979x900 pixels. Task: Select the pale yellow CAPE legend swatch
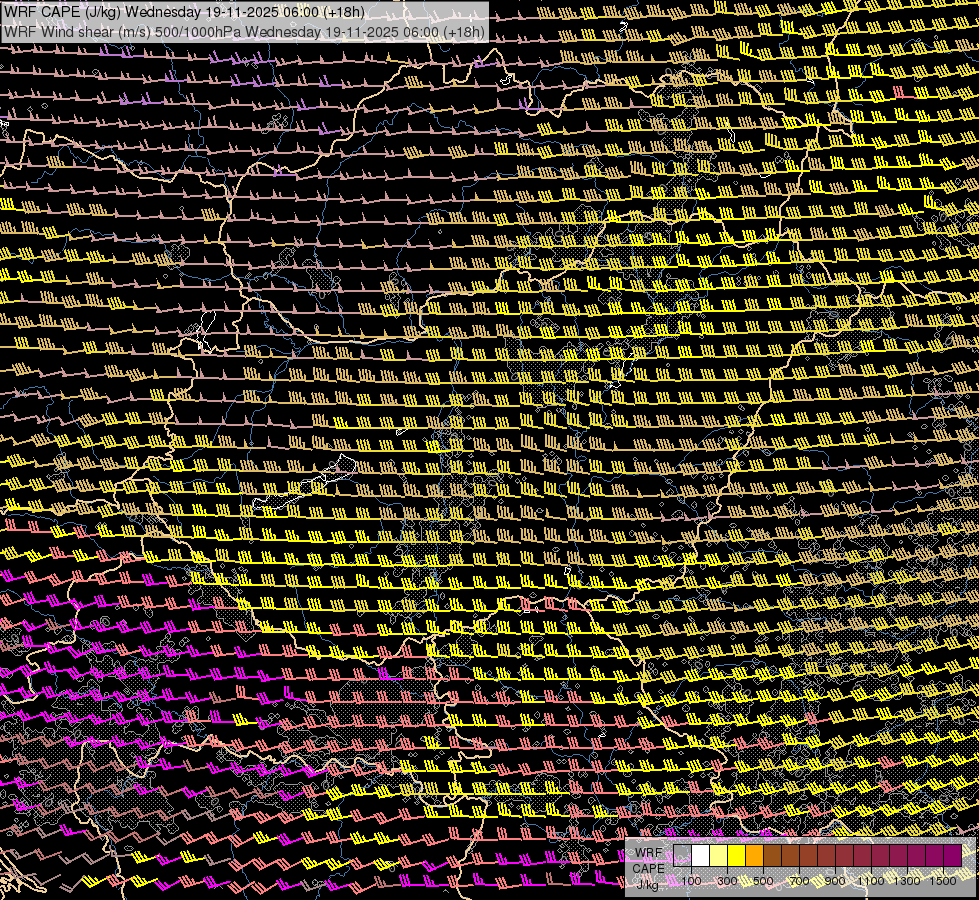point(719,855)
